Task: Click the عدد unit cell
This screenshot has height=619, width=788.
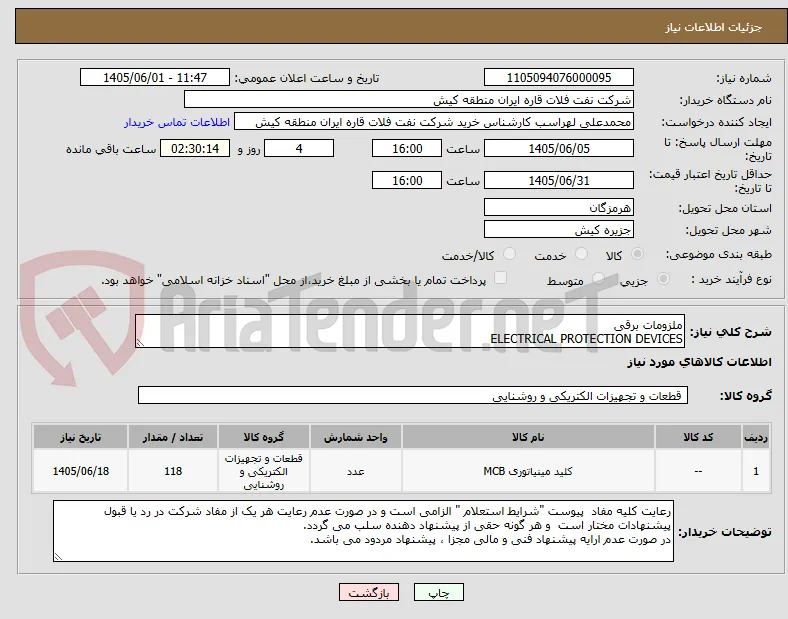Action: 355,471
